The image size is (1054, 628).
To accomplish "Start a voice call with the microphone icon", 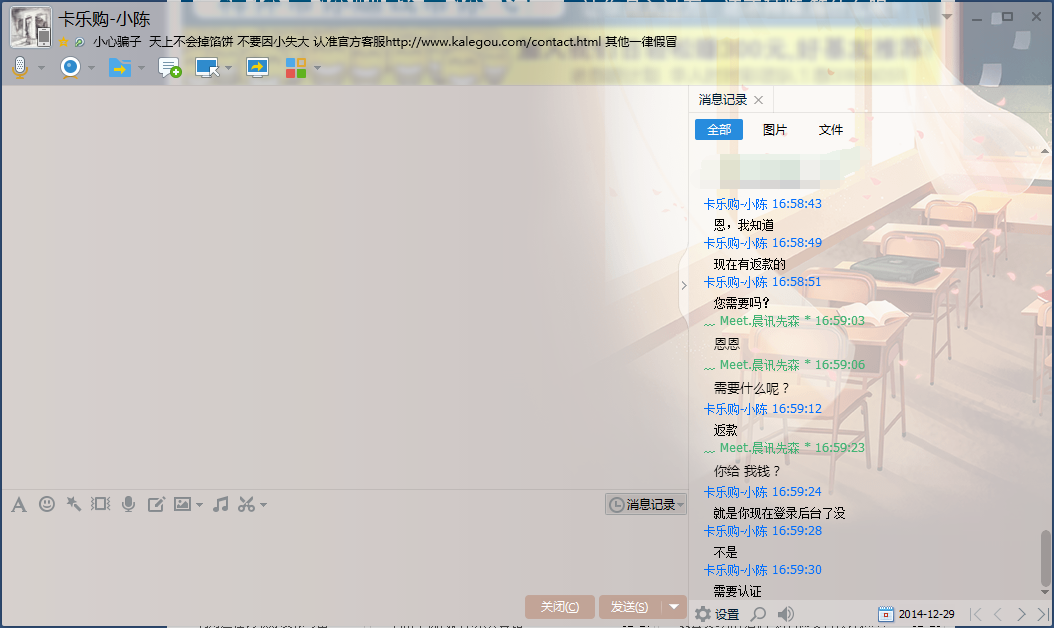I will [x=19, y=68].
